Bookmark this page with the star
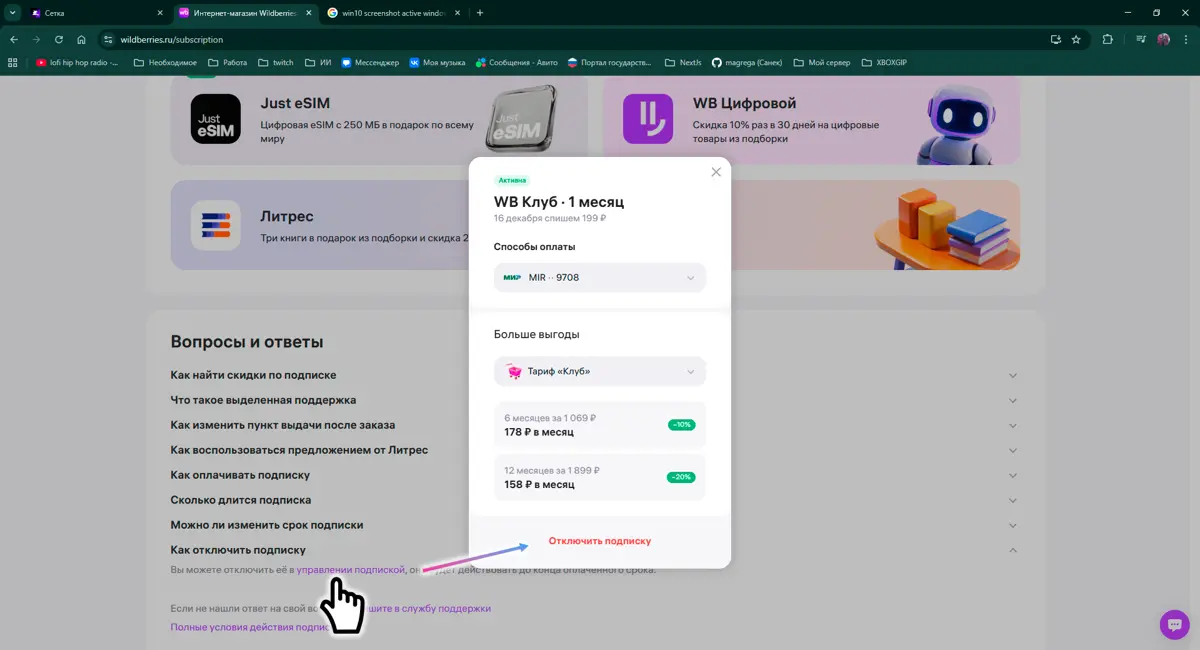 [x=1076, y=40]
